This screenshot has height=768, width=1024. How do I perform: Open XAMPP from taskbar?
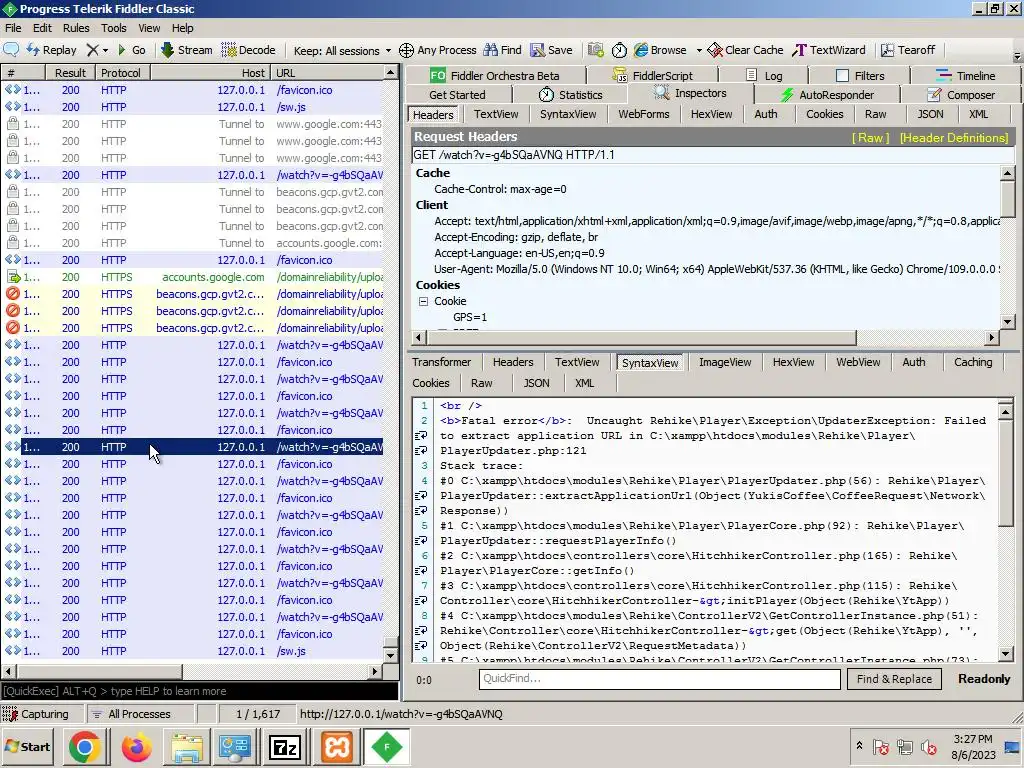[x=336, y=747]
